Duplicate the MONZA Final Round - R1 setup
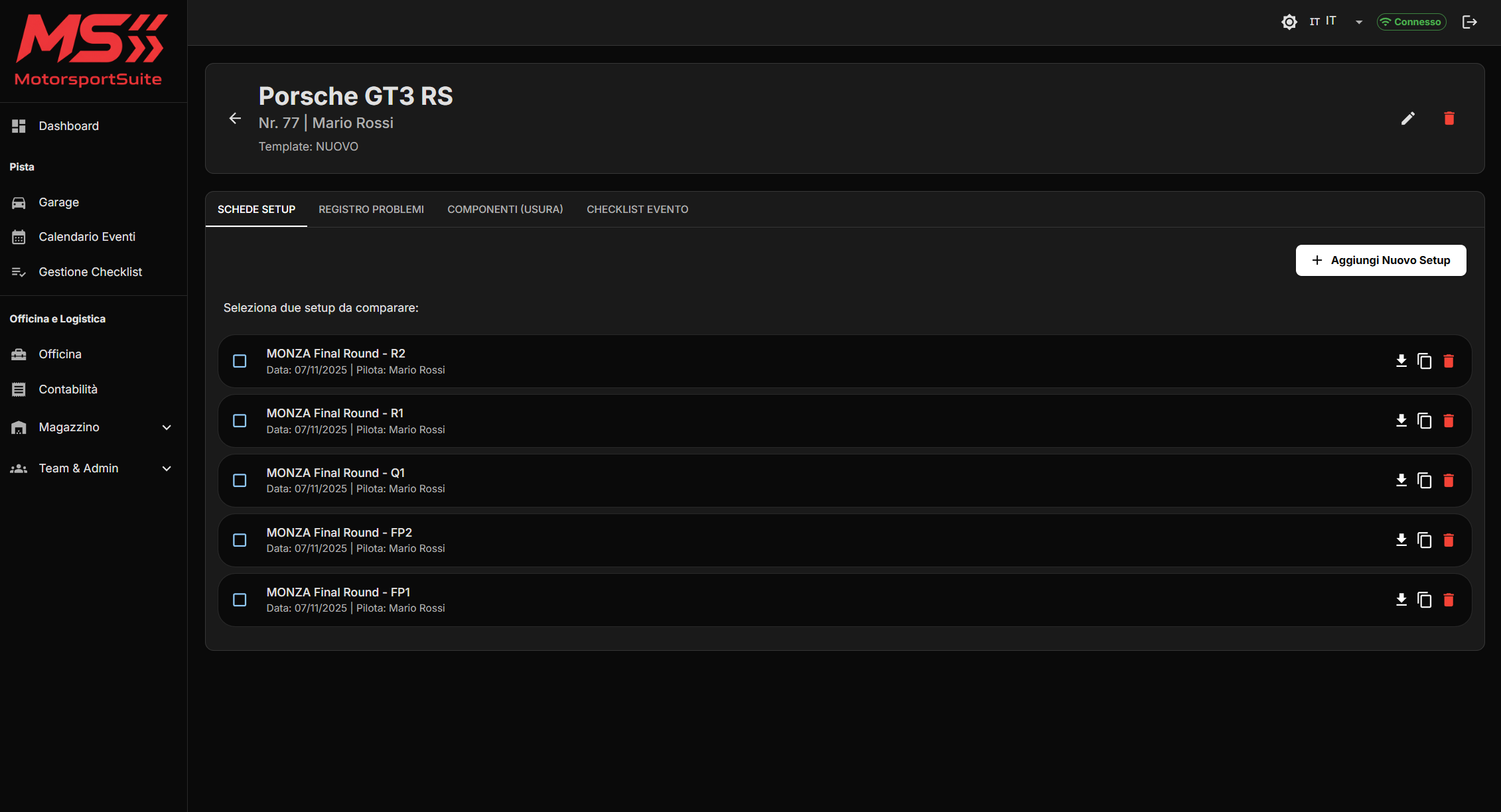 tap(1424, 421)
